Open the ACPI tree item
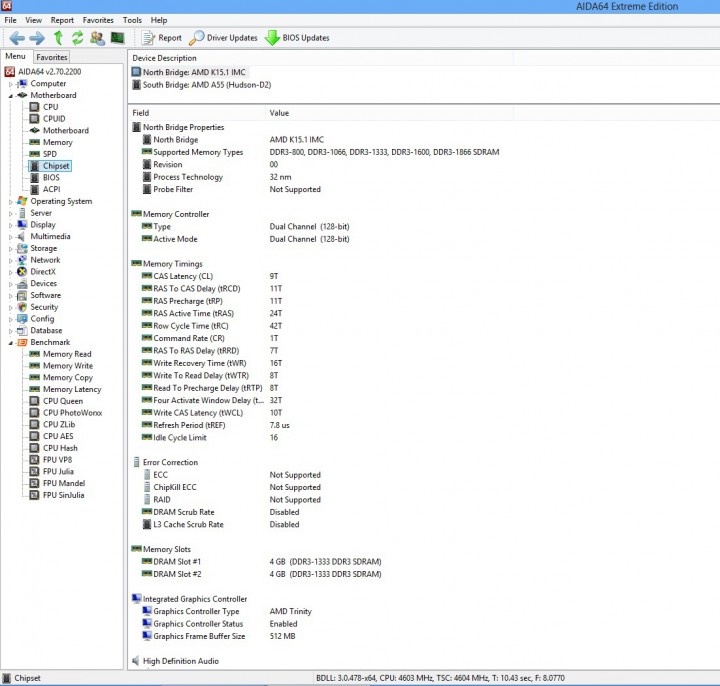Screen dimensions: 720x686 click(x=45, y=189)
